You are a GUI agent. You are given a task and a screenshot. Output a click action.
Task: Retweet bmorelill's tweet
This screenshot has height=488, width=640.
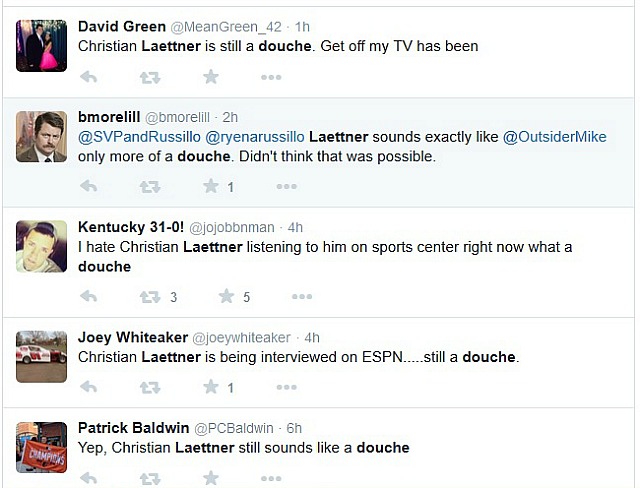coord(150,186)
